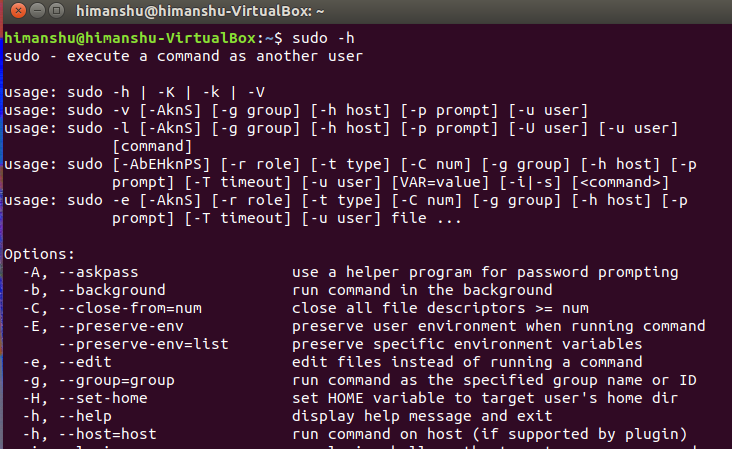Click the '--askpass' option text
This screenshot has height=449, width=732.
click(102, 272)
